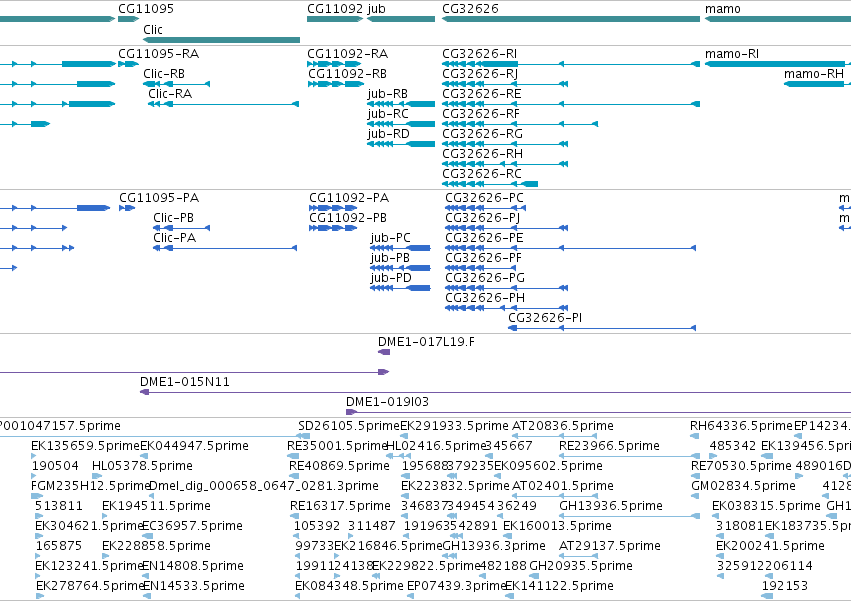Open EST EK038315.5prime
Viewport: 851px width, 601px height.
(x=766, y=506)
